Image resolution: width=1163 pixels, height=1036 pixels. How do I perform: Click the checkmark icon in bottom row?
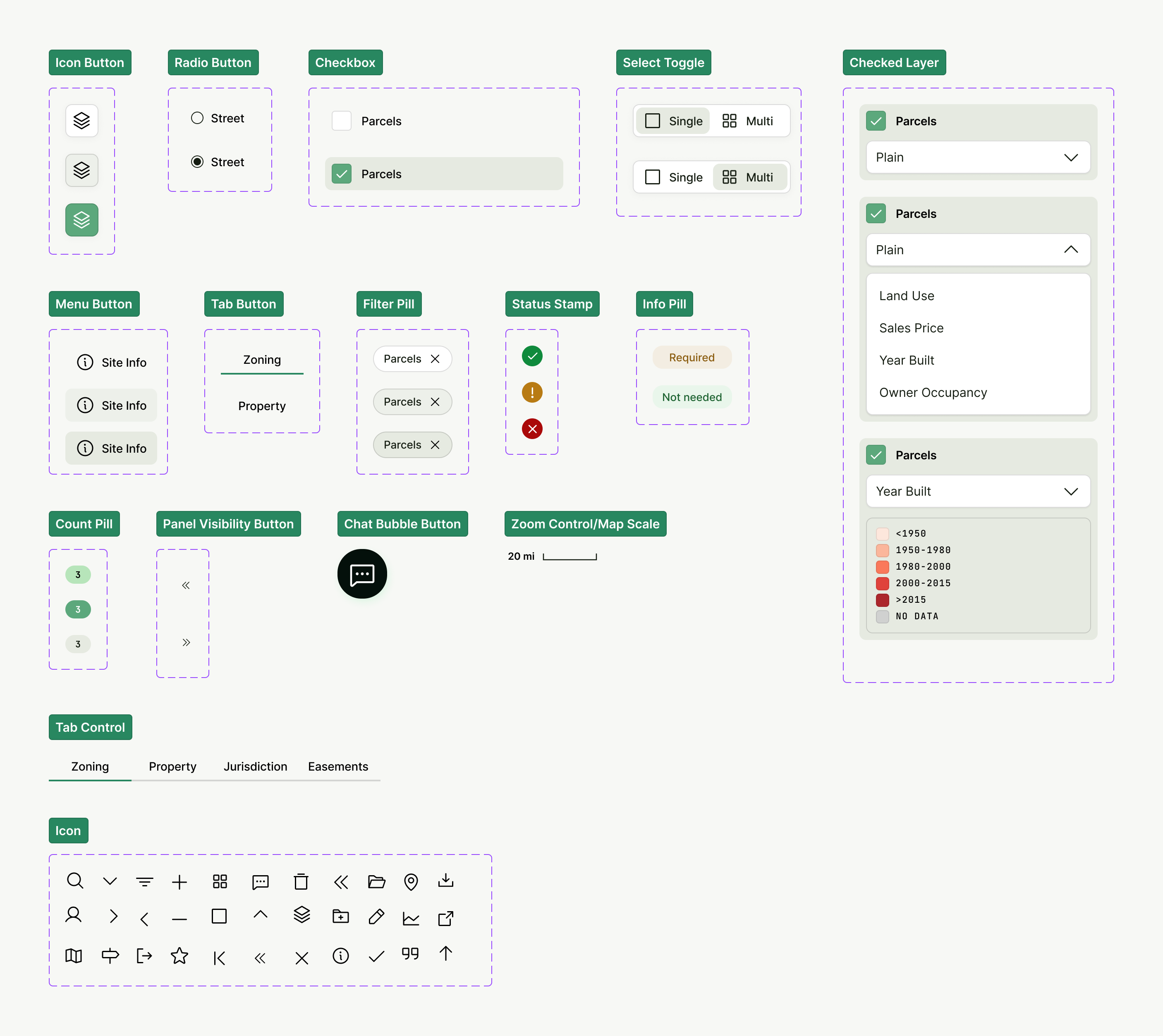(376, 957)
